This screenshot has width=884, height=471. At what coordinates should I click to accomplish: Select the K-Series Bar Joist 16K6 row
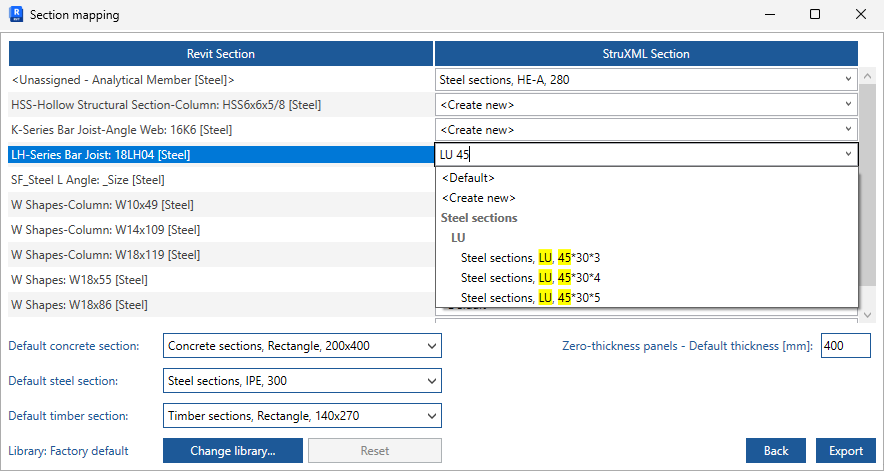220,130
